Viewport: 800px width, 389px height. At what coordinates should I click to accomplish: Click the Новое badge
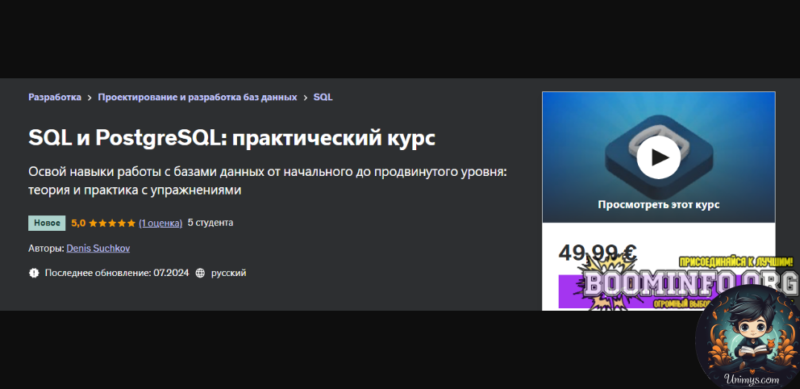click(47, 223)
